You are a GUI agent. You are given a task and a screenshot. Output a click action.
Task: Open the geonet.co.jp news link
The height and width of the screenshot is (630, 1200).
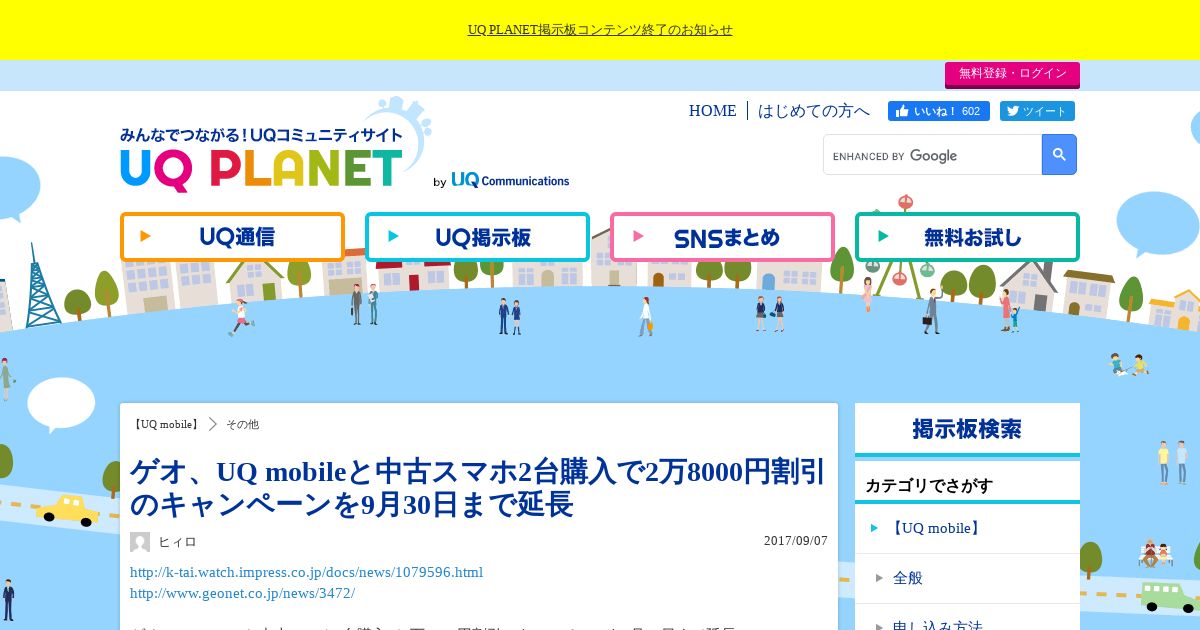(242, 593)
